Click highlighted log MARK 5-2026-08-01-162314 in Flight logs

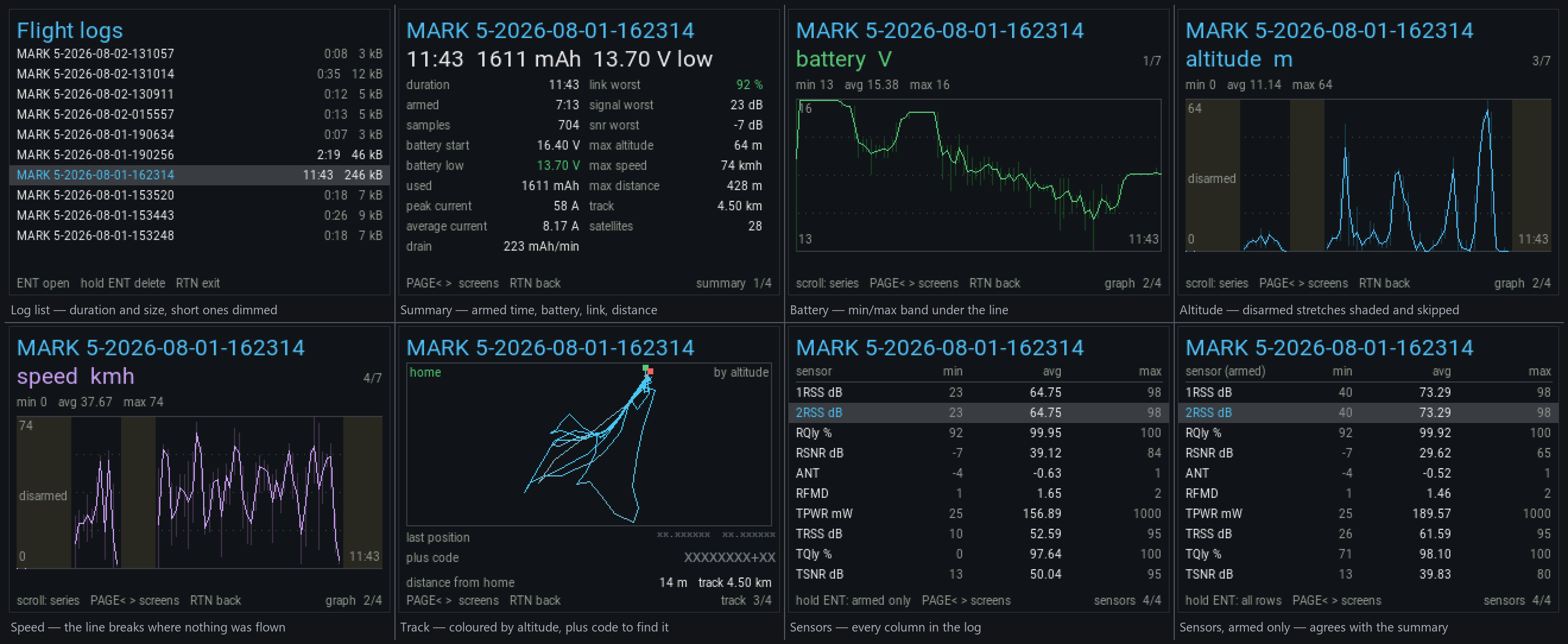pyautogui.click(x=199, y=175)
